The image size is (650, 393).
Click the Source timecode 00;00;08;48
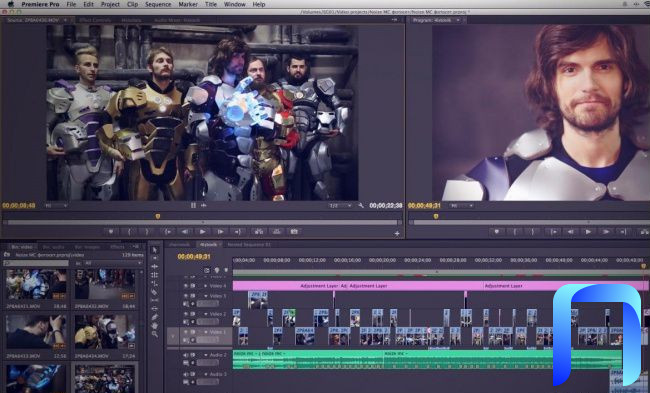[19, 206]
